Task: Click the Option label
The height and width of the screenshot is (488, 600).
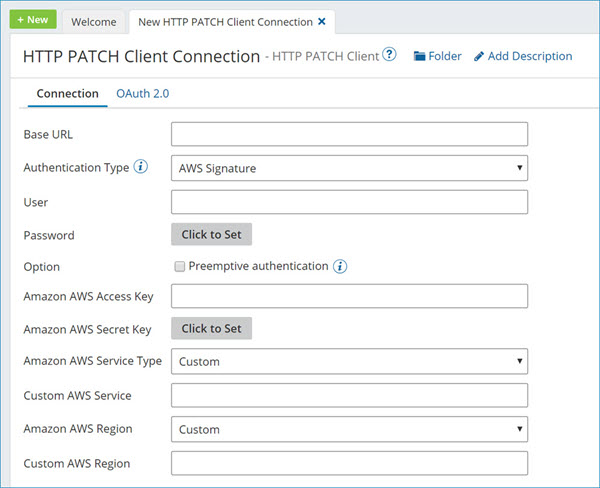Action: click(x=42, y=267)
